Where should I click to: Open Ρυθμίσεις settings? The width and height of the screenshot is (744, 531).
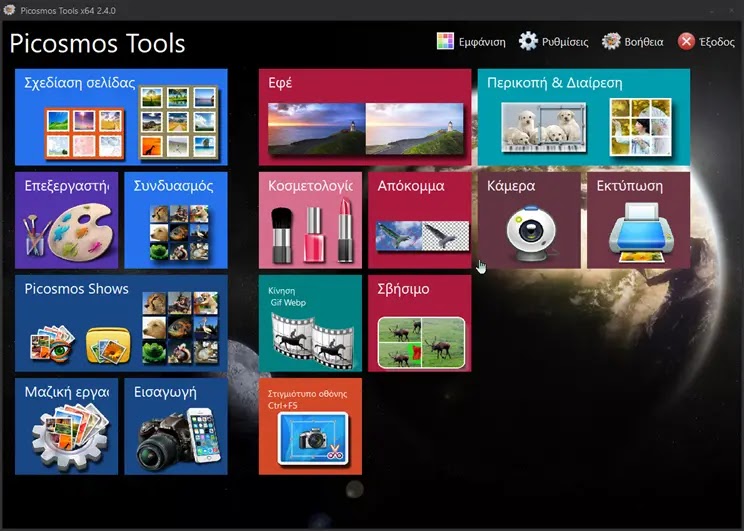pos(554,42)
